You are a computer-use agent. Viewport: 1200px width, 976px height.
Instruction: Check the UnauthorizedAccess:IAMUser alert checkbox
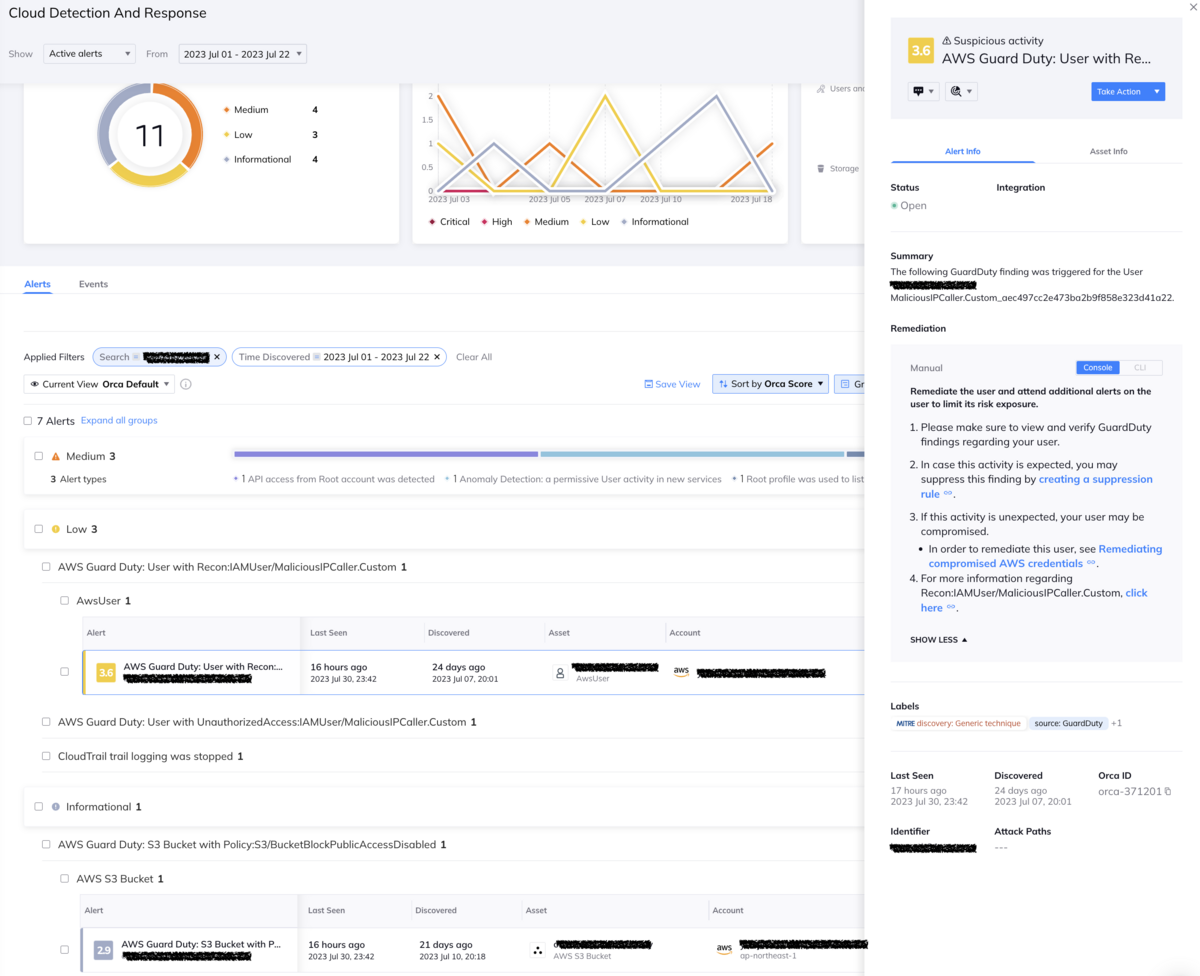(46, 722)
